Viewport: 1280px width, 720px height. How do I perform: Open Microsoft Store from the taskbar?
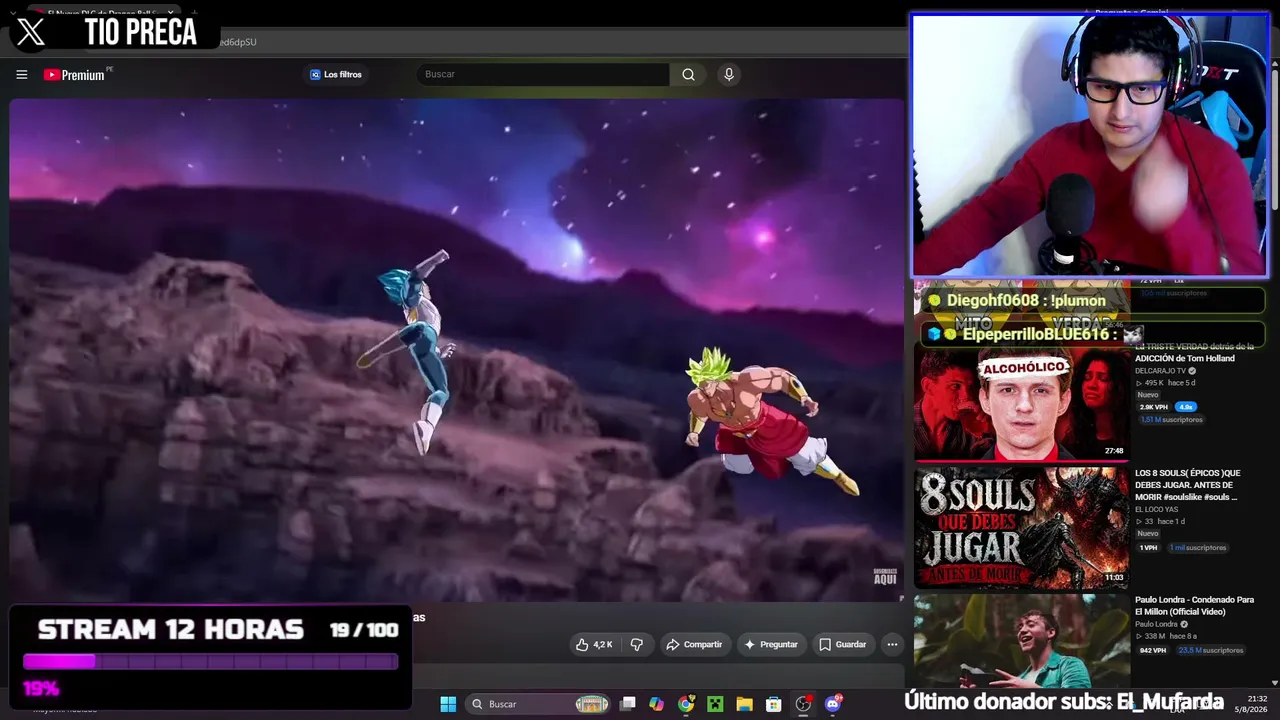point(773,704)
